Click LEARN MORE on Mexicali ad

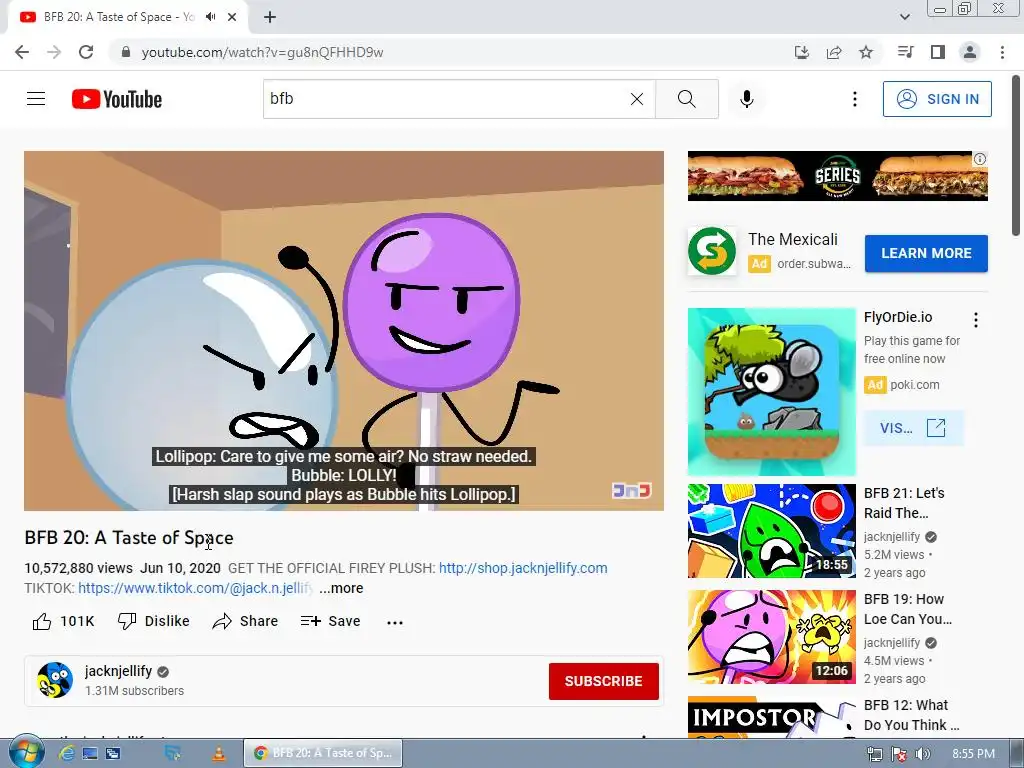pos(926,253)
